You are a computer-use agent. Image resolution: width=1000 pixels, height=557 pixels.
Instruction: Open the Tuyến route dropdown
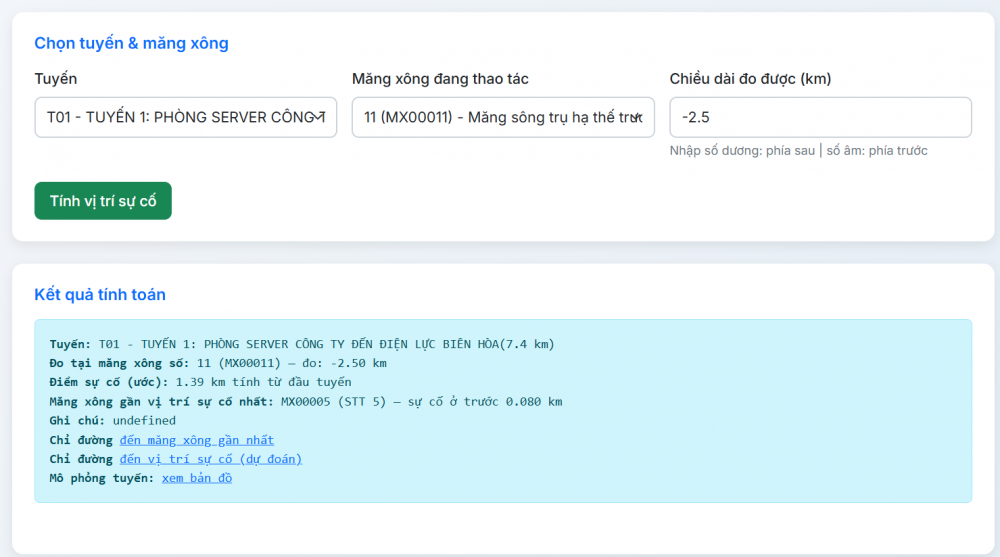tap(186, 117)
